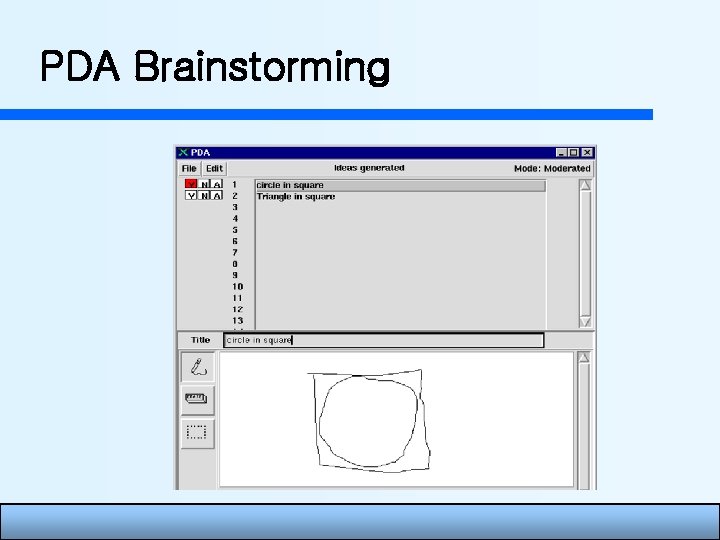Click the circle sketch in drawing canvas
The width and height of the screenshot is (720, 540).
pyautogui.click(x=369, y=421)
